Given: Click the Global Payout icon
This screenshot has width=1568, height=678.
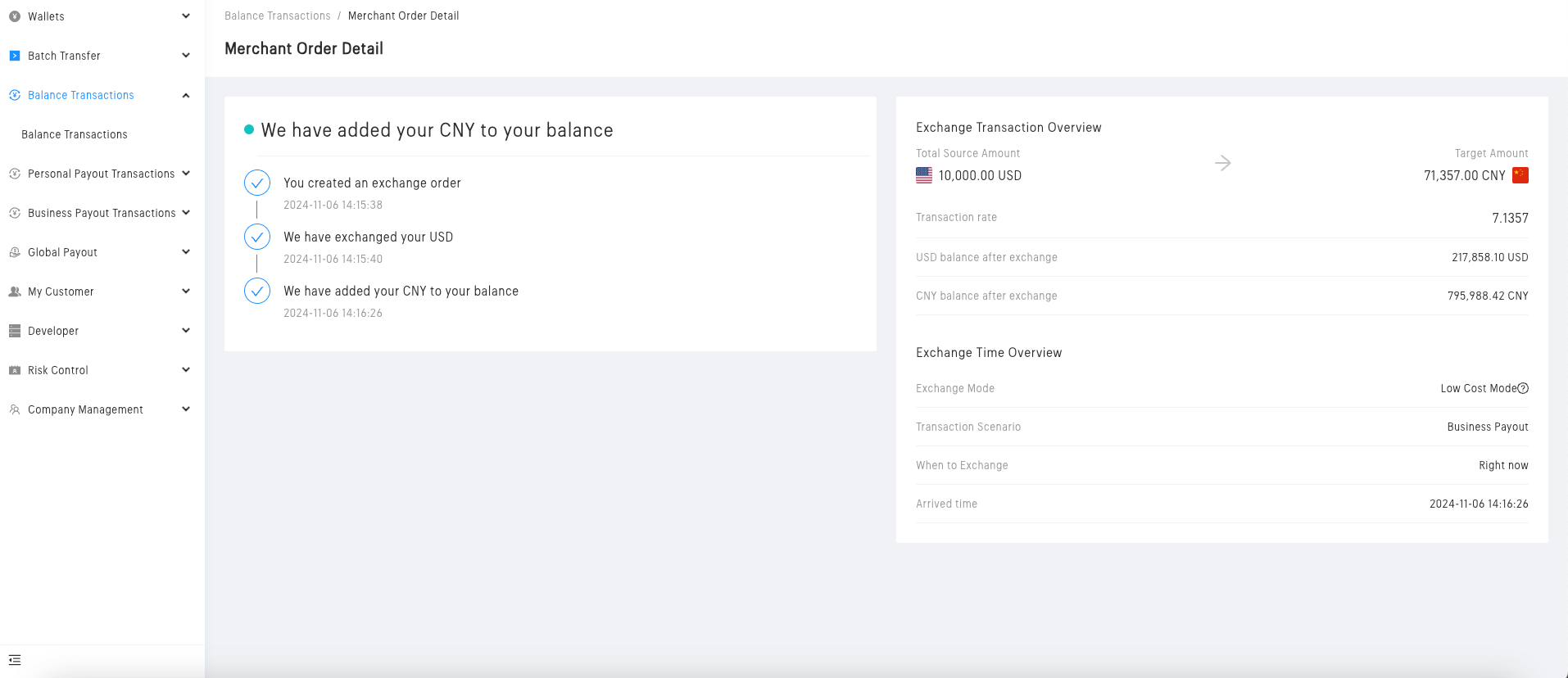Looking at the screenshot, I should pos(15,252).
